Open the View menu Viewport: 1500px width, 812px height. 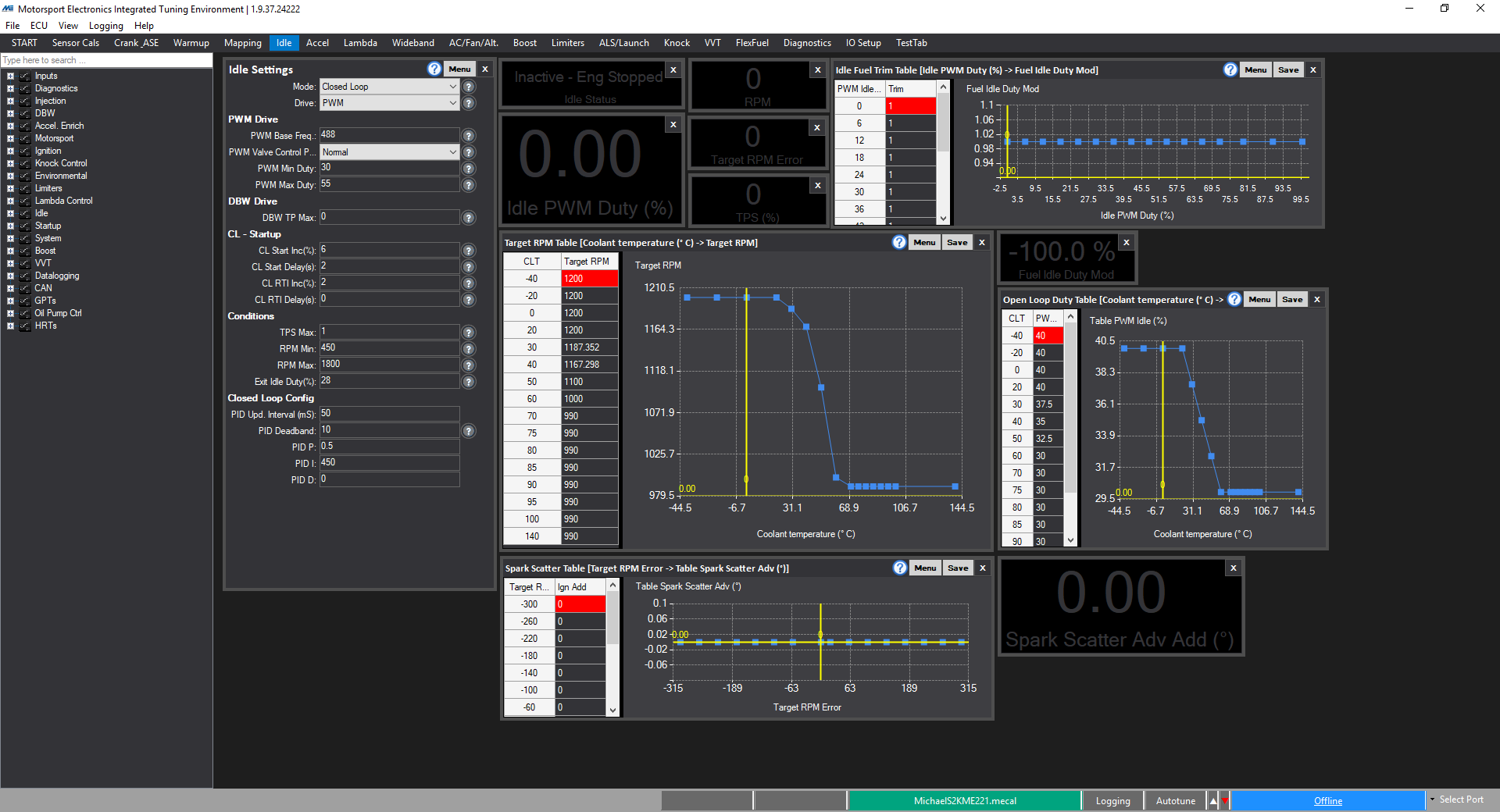point(68,26)
